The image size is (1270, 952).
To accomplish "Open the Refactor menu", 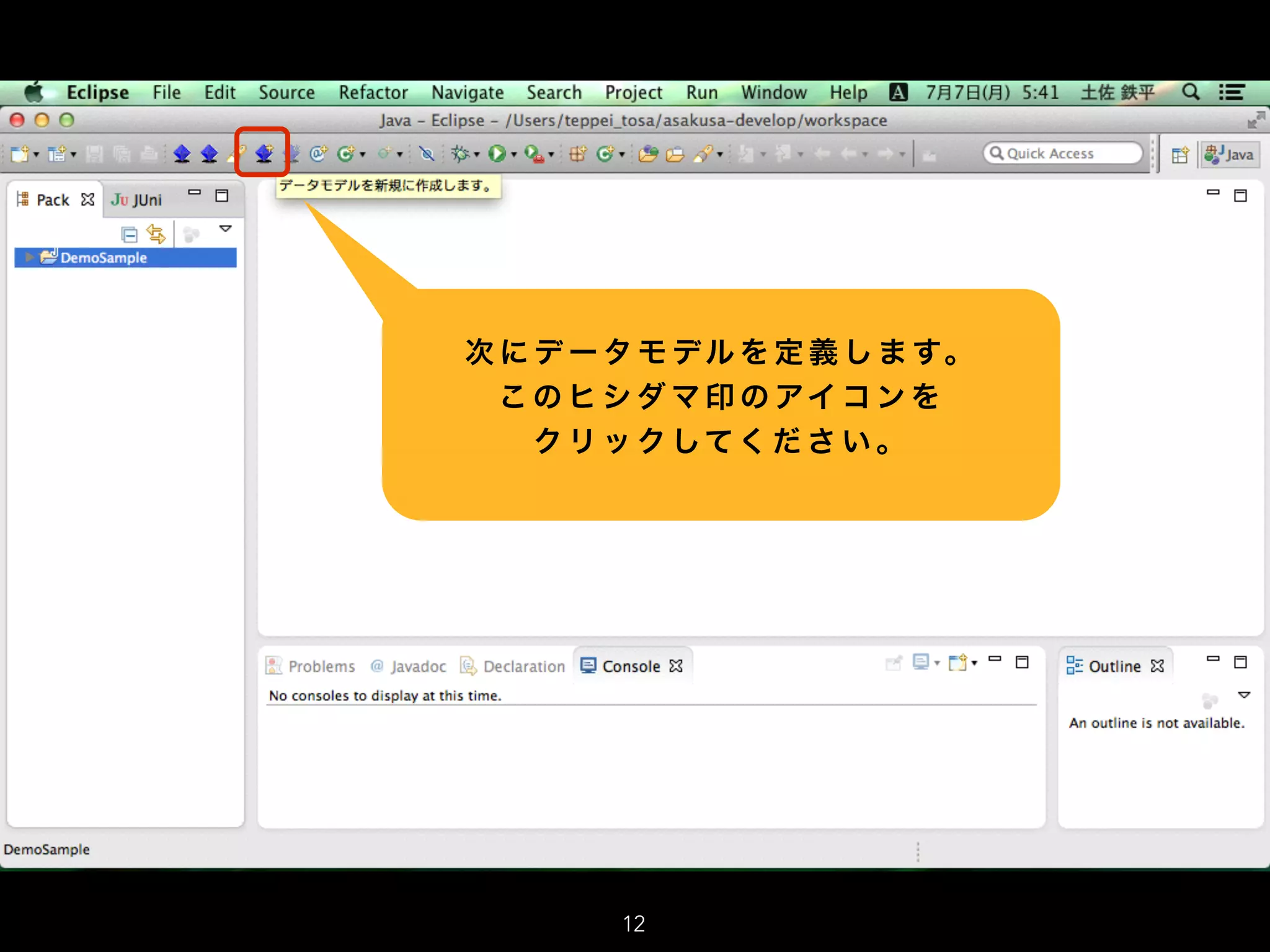I will tap(373, 92).
